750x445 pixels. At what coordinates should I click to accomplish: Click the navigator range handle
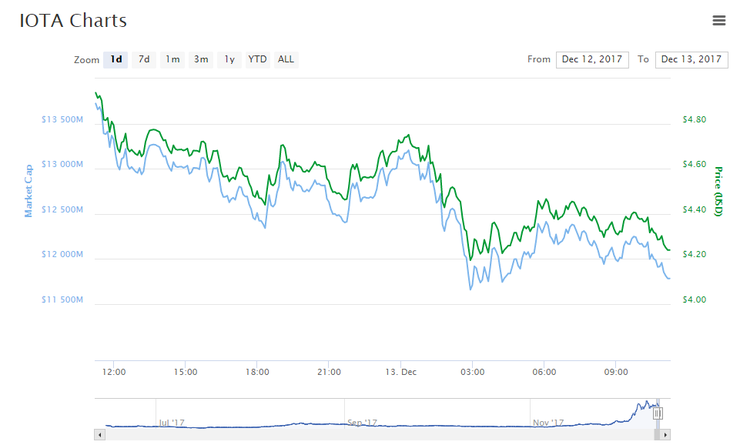[x=658, y=412]
